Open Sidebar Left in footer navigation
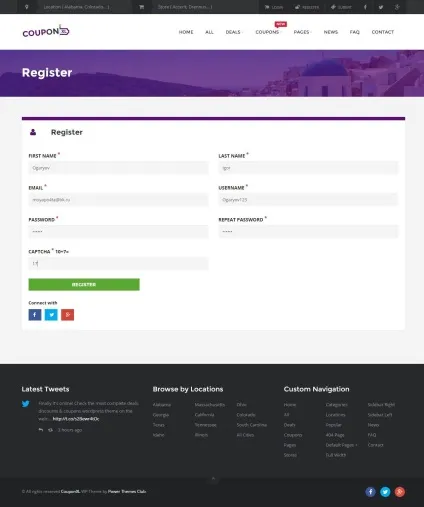 [x=380, y=415]
